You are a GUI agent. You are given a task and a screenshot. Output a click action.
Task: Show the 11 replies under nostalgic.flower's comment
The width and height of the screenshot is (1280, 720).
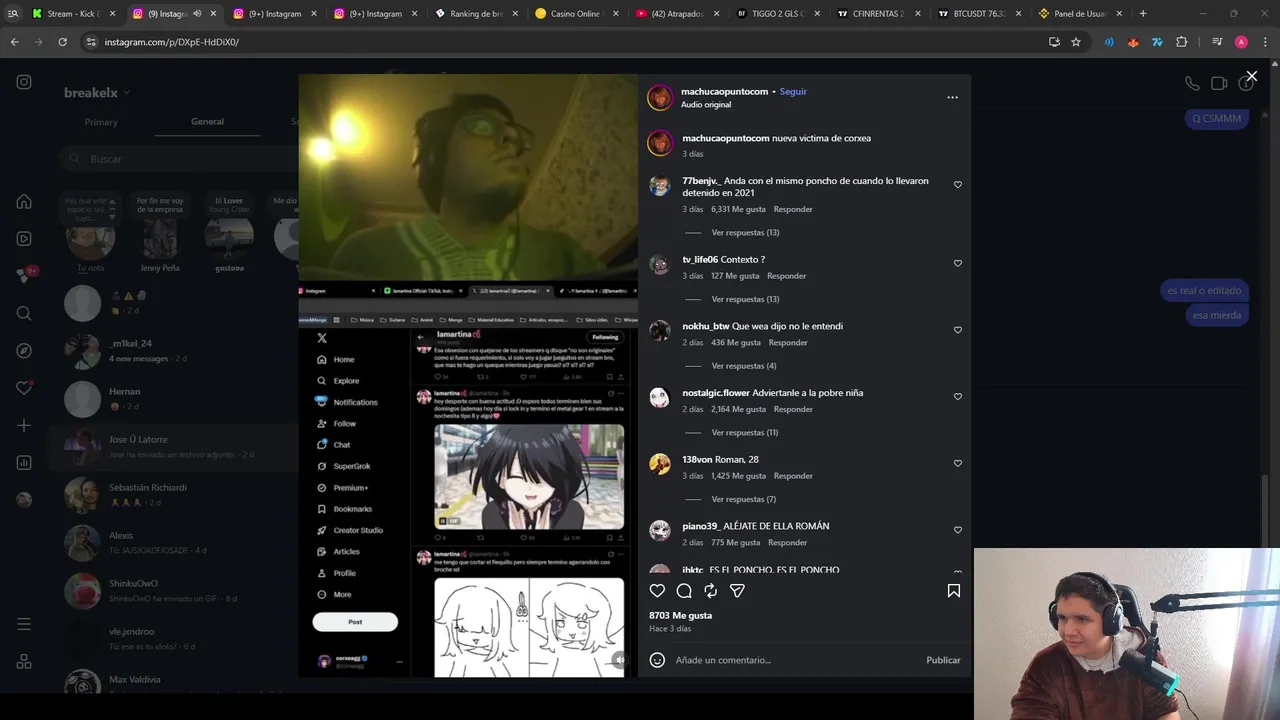pos(744,433)
